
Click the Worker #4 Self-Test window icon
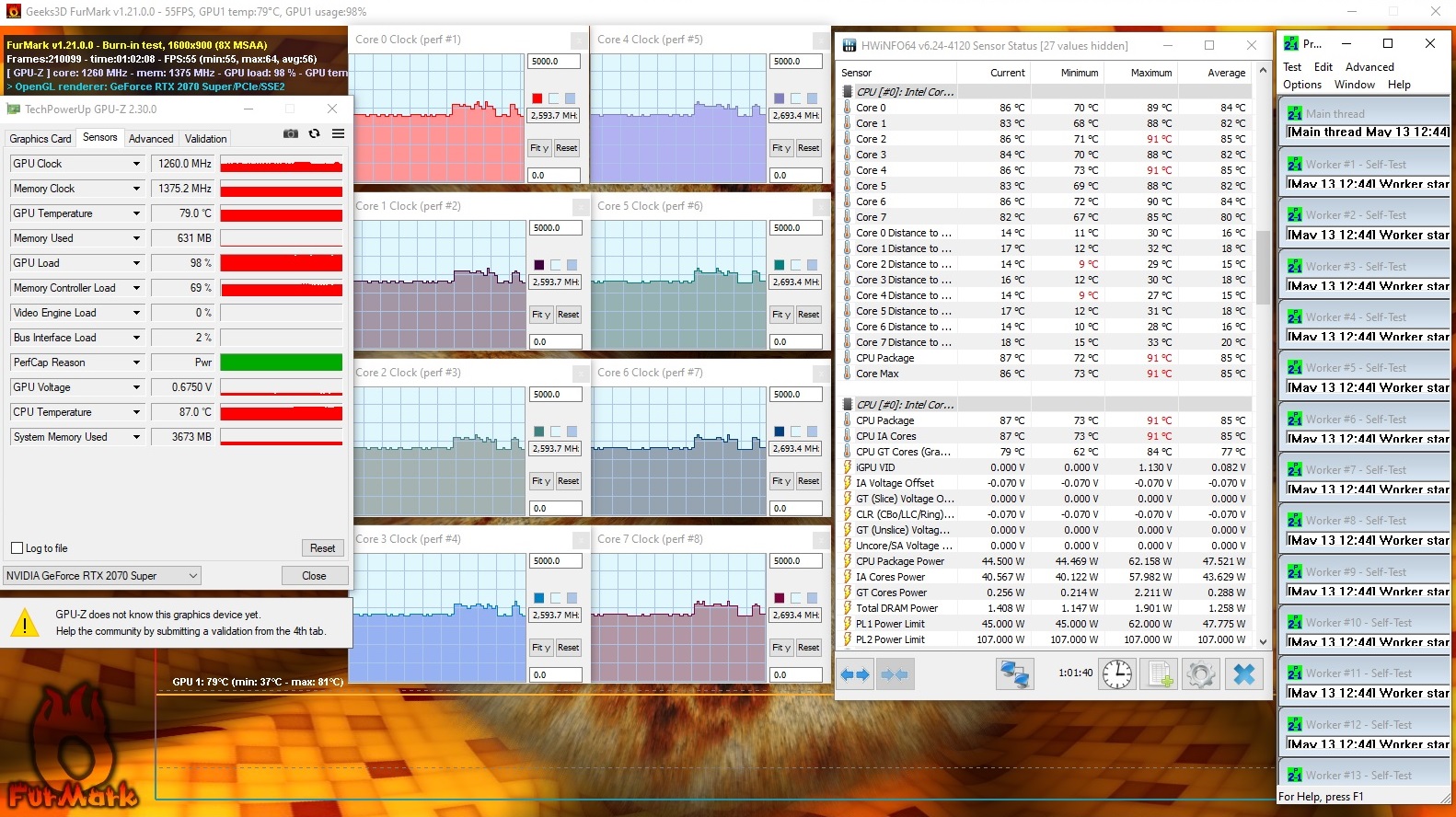[x=1295, y=316]
